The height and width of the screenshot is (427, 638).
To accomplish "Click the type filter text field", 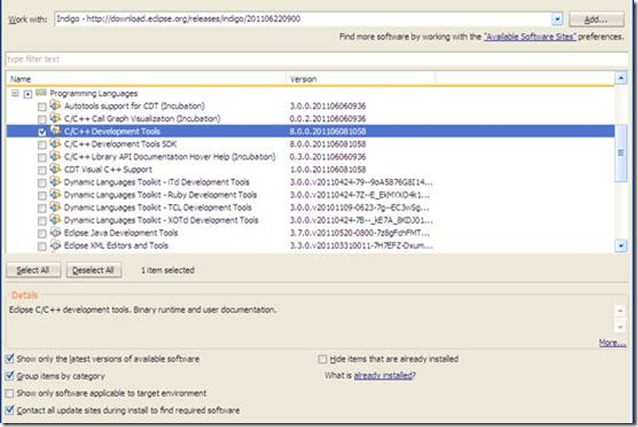I will [317, 59].
